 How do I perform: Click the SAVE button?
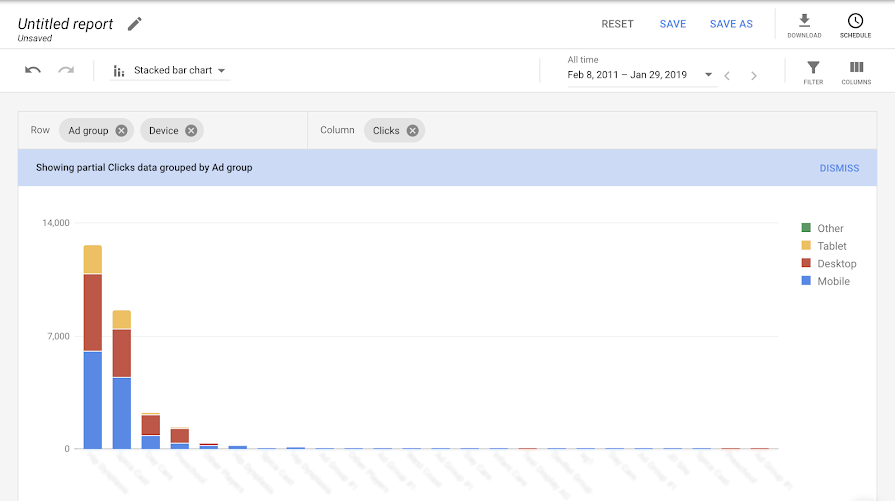672,24
